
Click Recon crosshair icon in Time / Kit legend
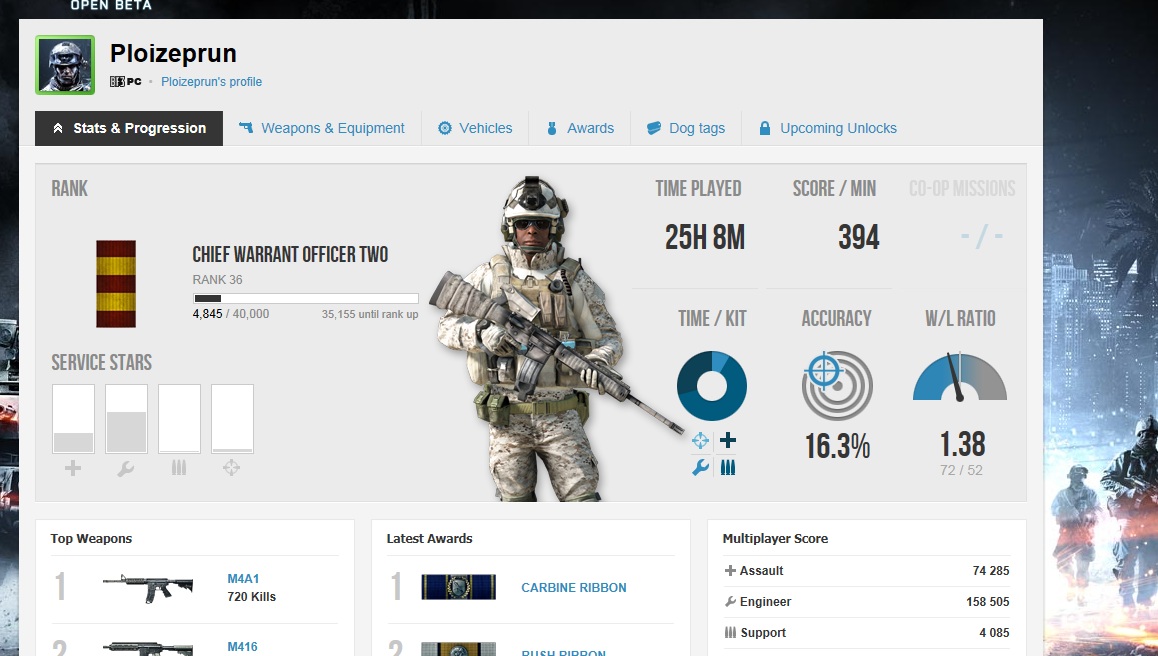(x=700, y=441)
